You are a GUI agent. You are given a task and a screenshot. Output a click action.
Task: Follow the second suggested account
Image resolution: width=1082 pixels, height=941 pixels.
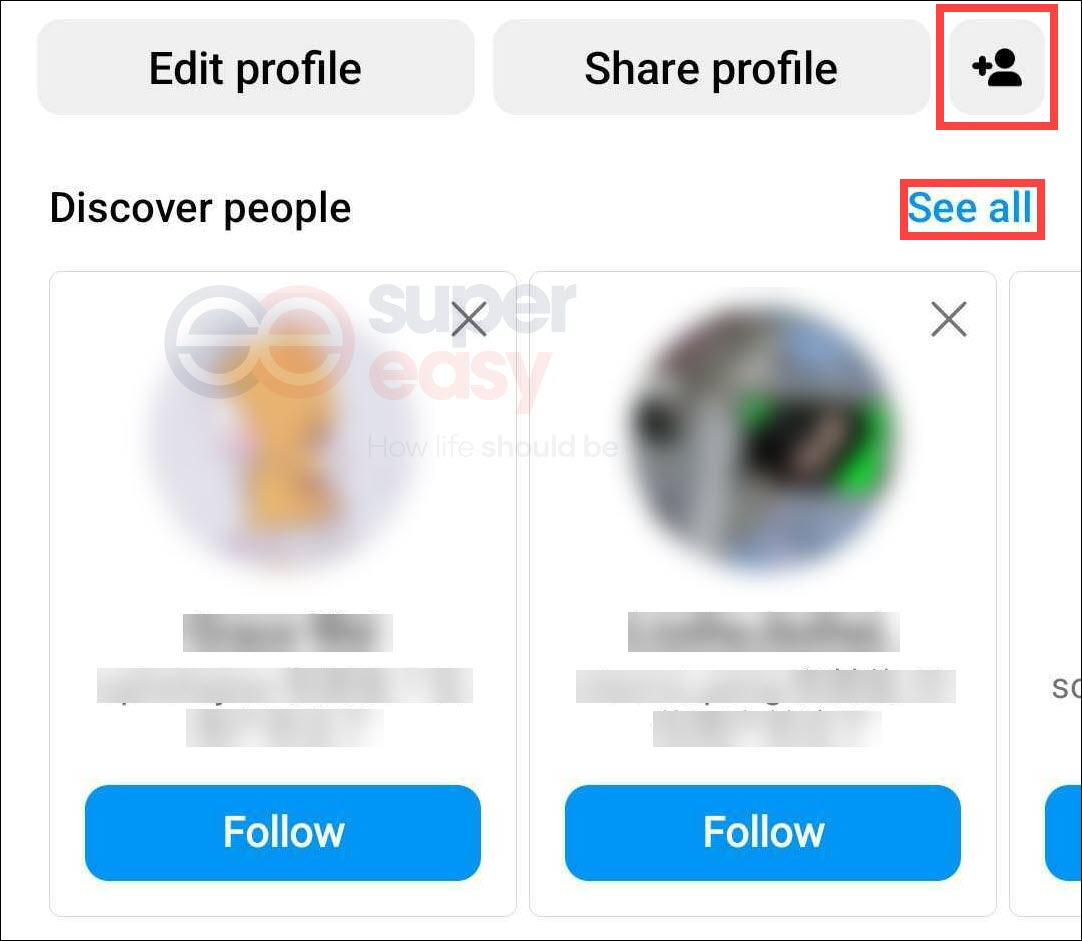coord(763,832)
